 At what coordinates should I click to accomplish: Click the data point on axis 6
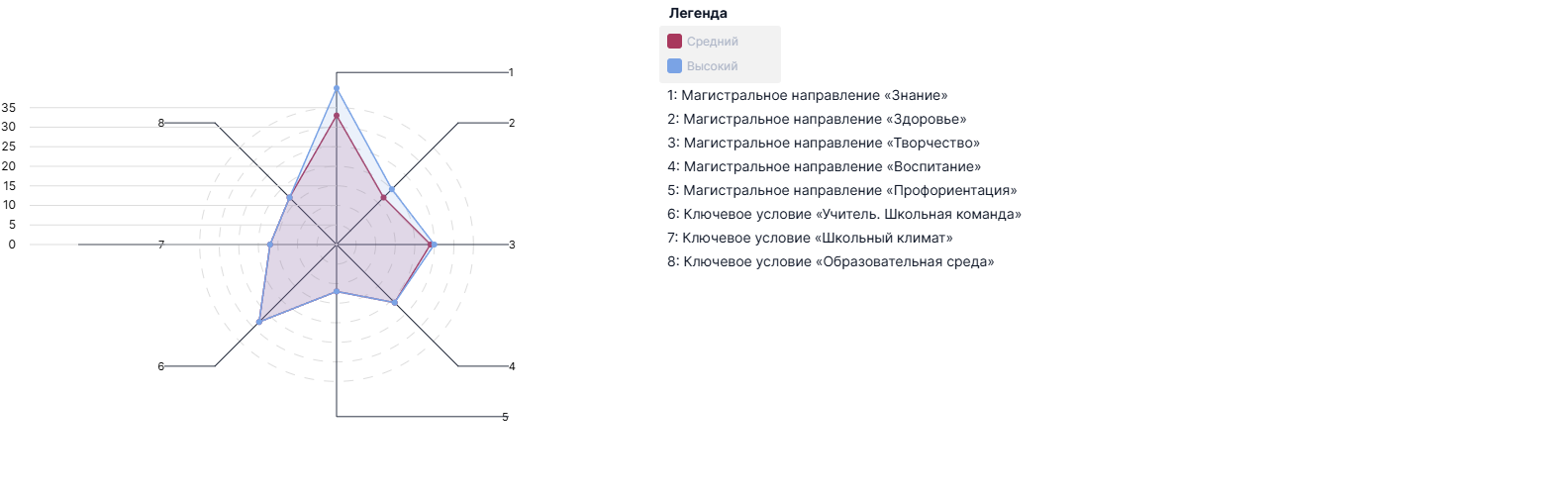tap(259, 322)
